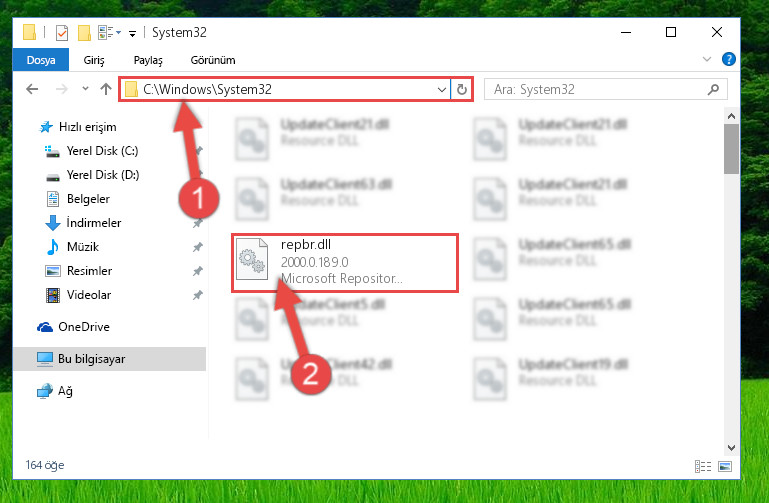Open the Help question mark icon

729,59
